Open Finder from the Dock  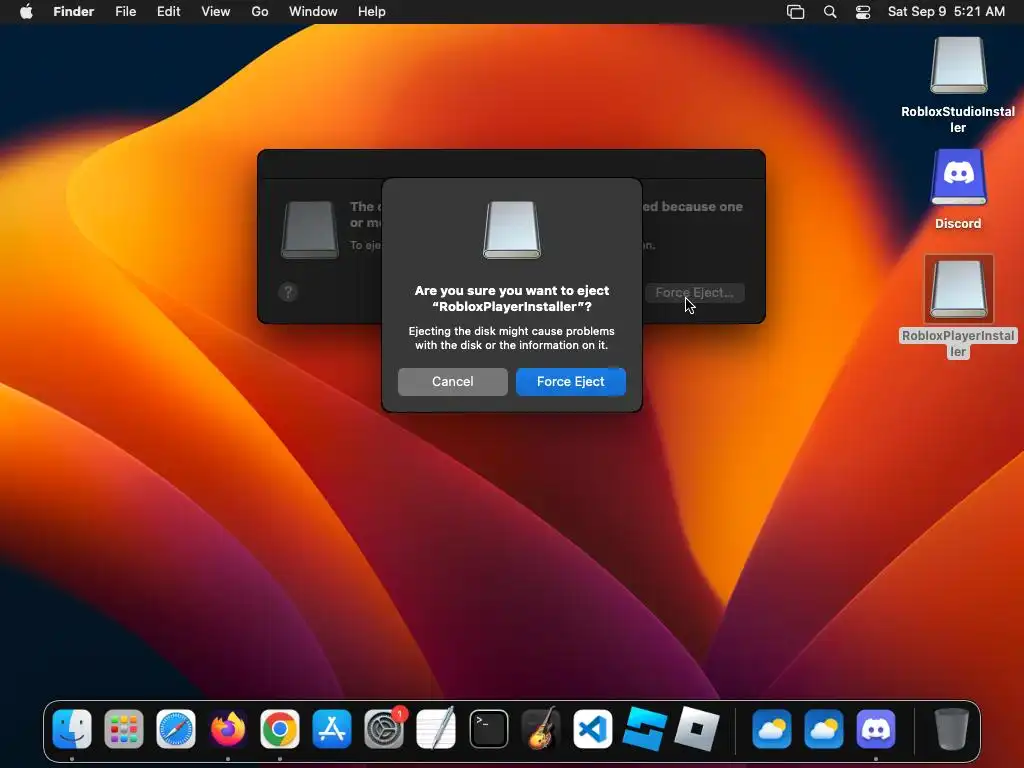72,729
